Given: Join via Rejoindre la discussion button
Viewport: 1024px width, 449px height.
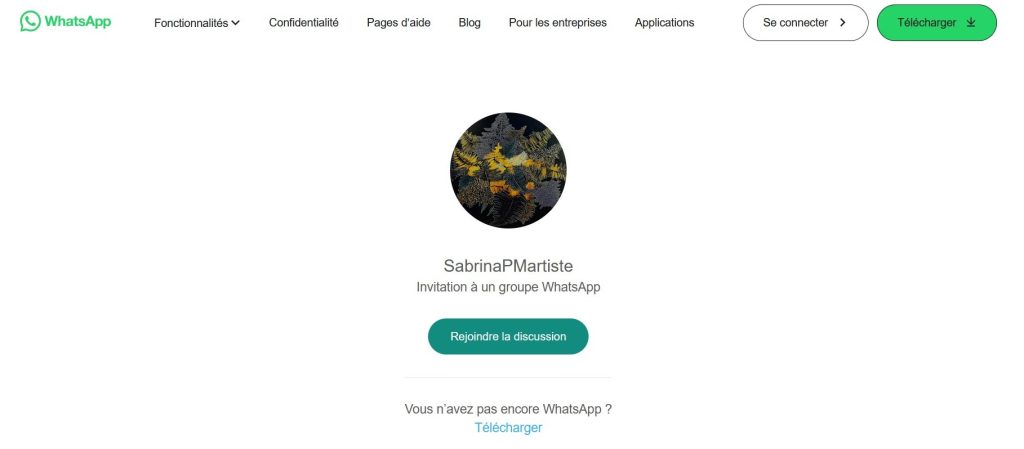Looking at the screenshot, I should [x=508, y=337].
